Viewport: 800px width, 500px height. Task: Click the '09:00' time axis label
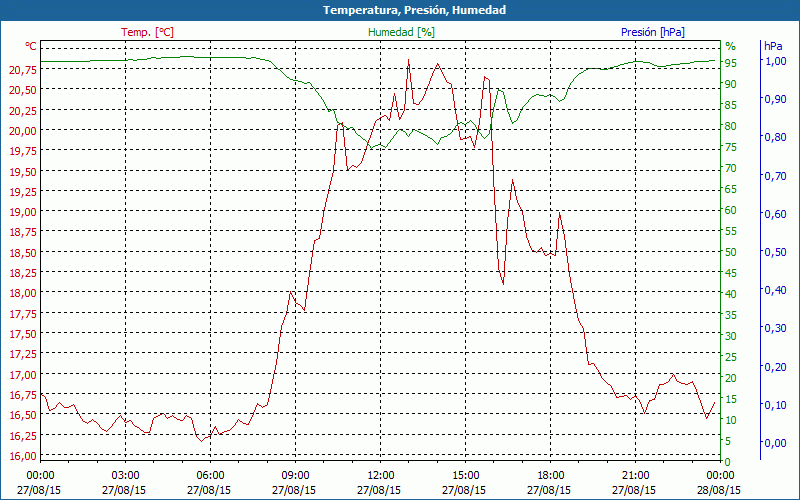295,476
